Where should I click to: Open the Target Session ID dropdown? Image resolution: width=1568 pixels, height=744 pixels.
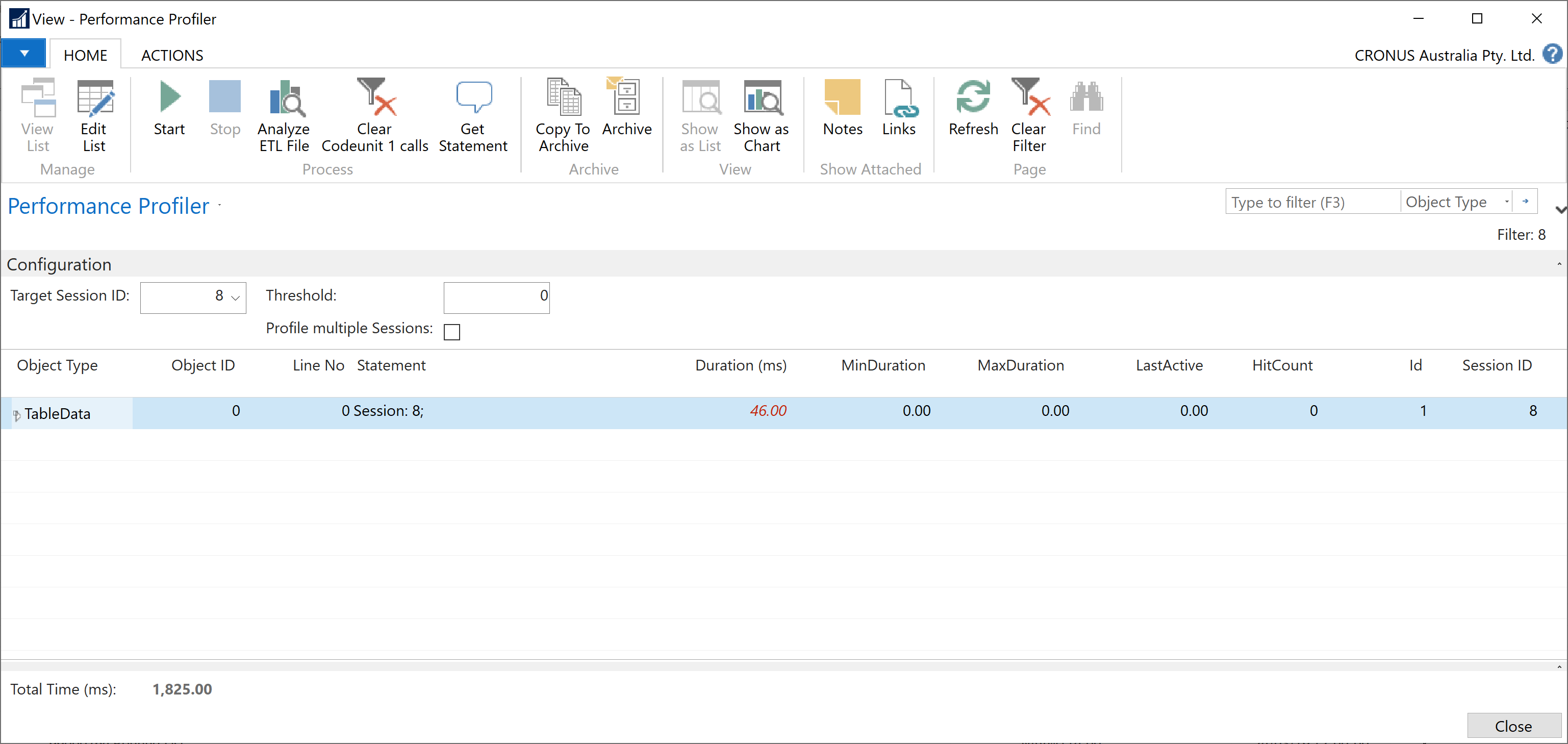(236, 297)
